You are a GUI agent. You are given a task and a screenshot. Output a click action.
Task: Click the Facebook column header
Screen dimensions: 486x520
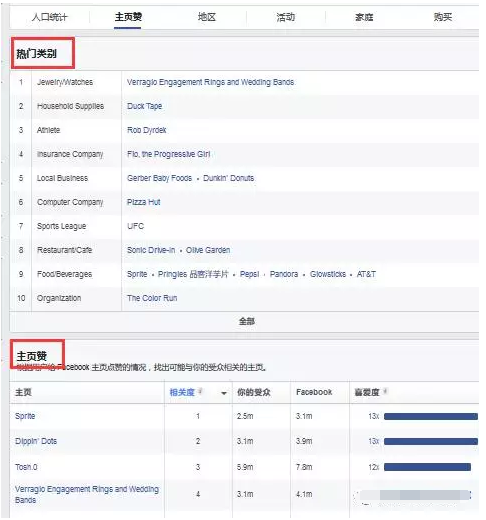[x=314, y=392]
